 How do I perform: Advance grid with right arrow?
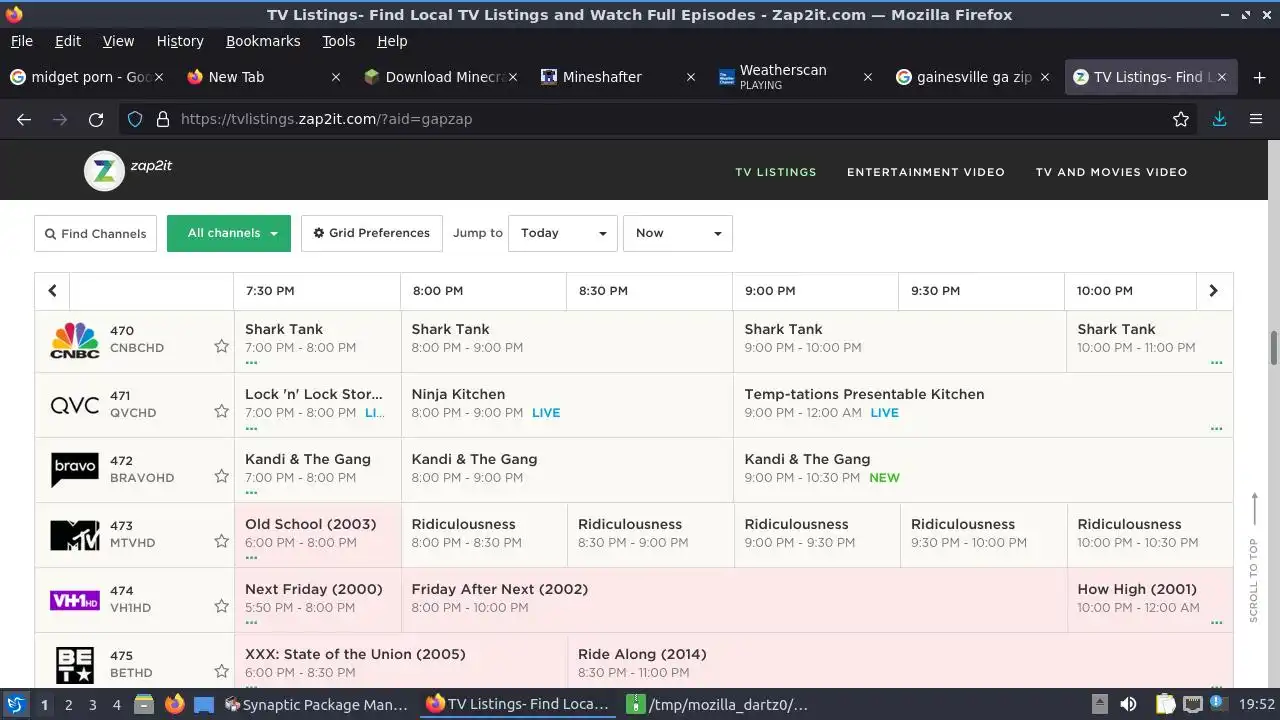tap(1213, 291)
